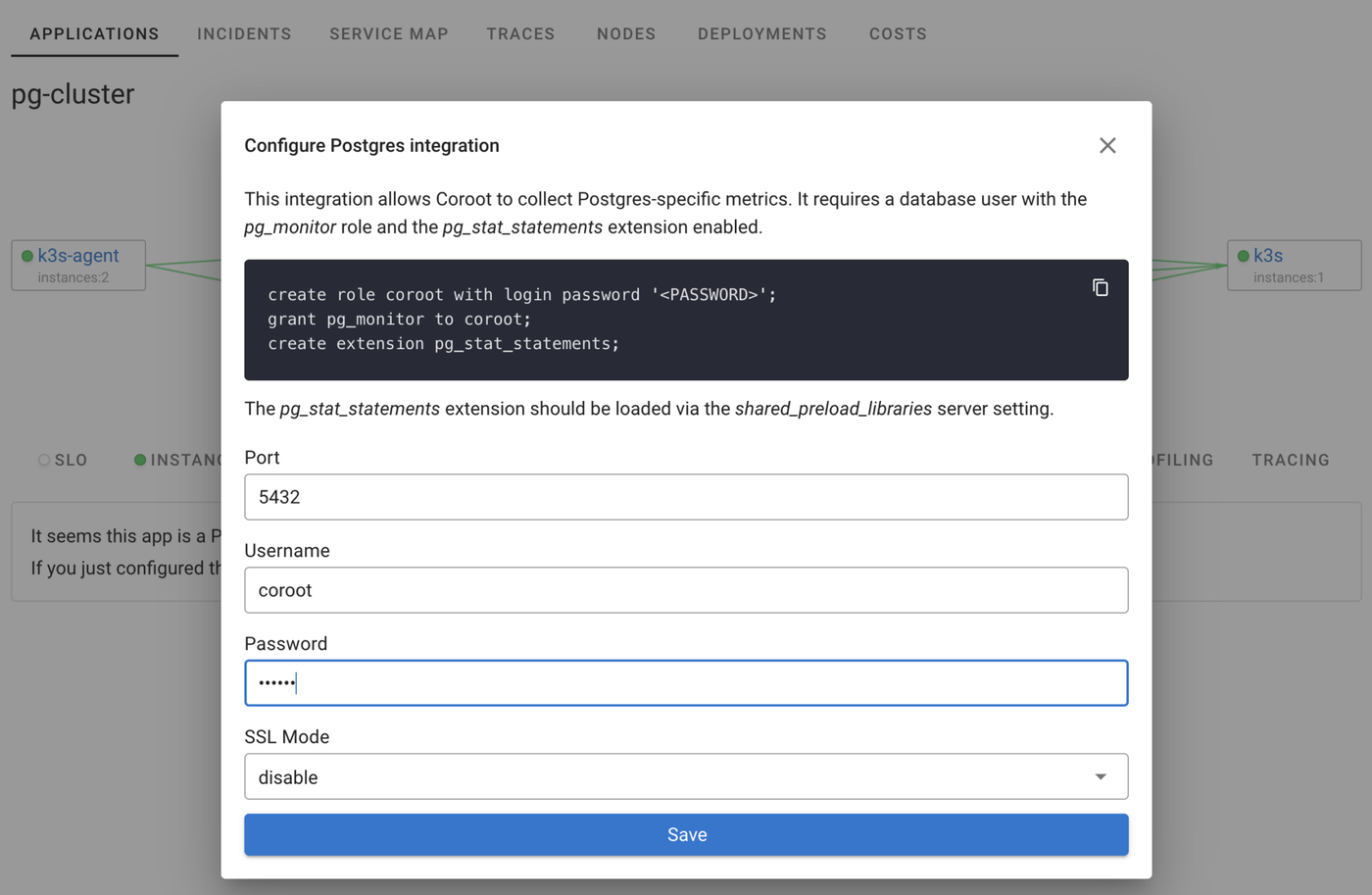View the DEPLOYMENTS tab
Image resolution: width=1372 pixels, height=895 pixels.
pyautogui.click(x=761, y=33)
